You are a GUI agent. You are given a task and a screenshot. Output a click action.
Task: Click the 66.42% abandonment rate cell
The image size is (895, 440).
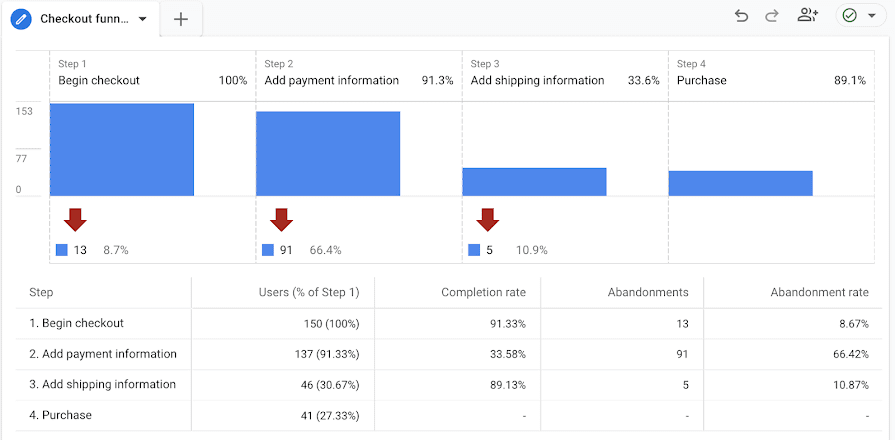(x=850, y=354)
